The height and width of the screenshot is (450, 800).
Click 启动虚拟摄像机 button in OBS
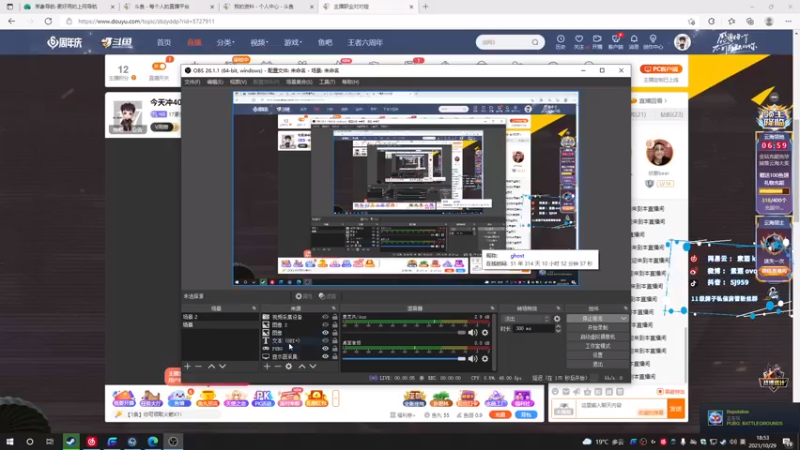tap(597, 337)
